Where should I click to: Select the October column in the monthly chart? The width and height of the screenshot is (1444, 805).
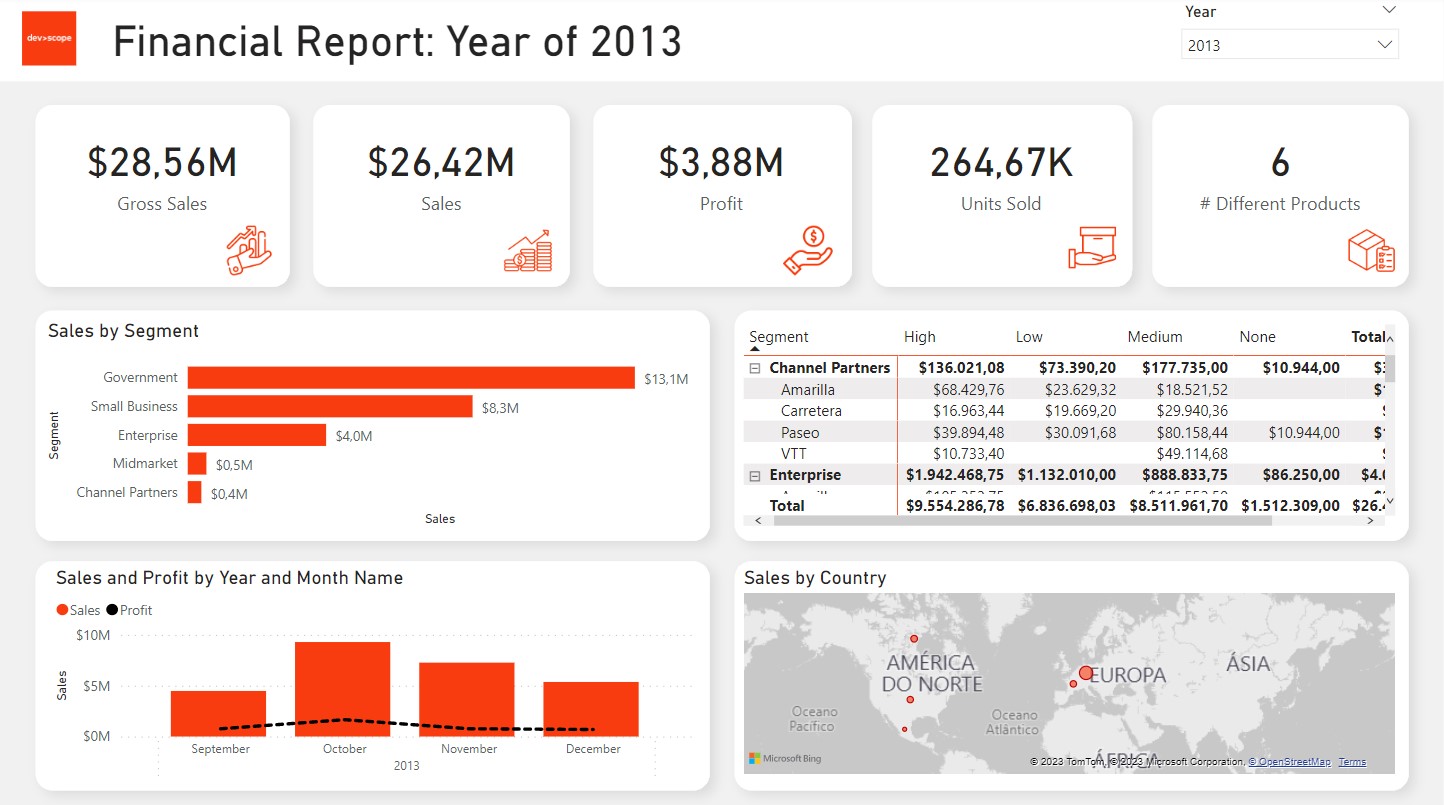pos(343,685)
